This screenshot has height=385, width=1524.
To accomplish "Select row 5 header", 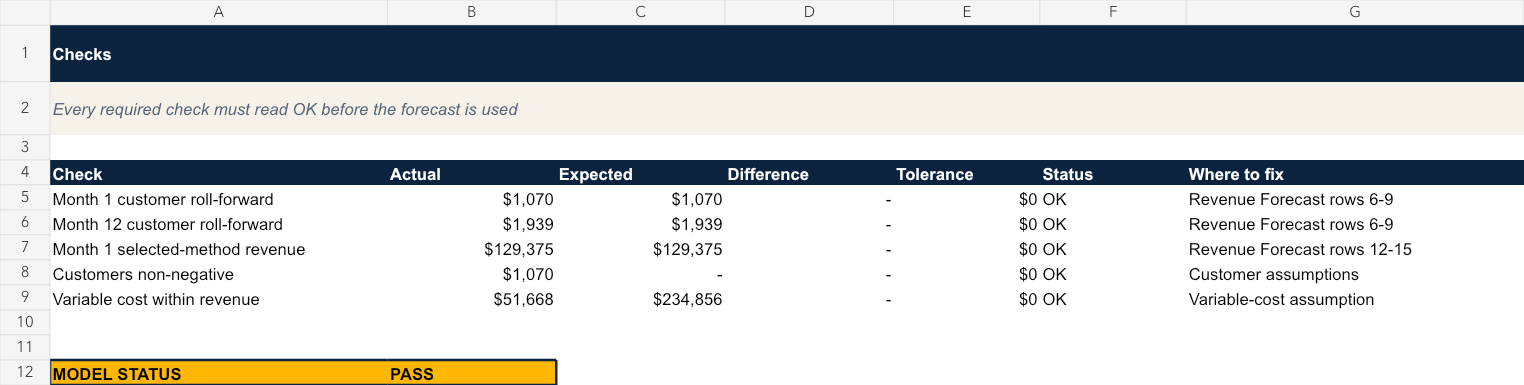I will 25,198.
